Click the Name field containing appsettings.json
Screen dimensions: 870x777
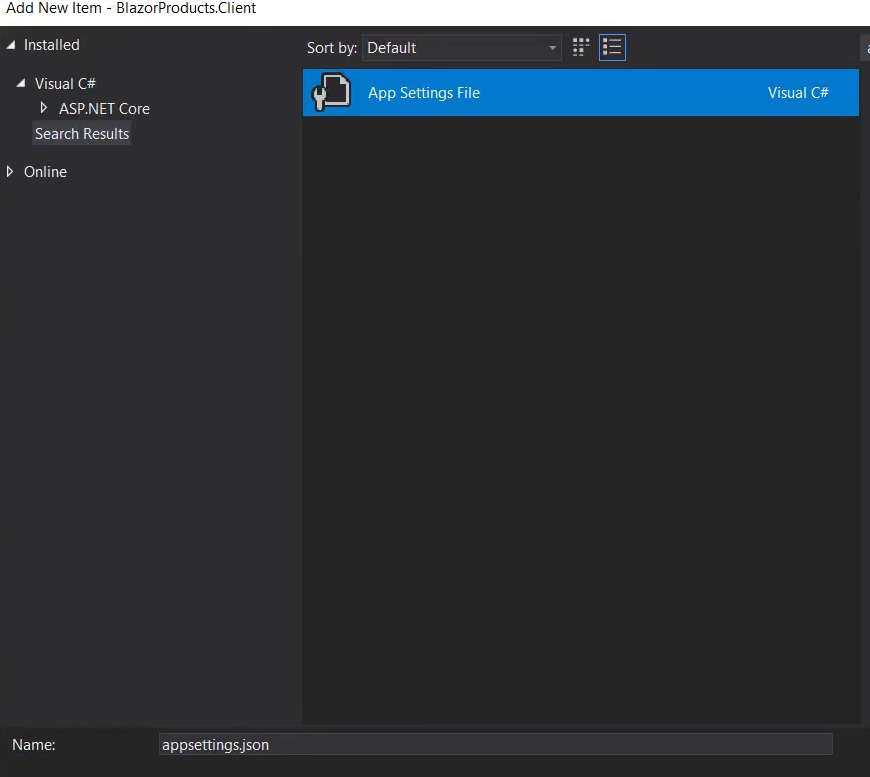495,744
